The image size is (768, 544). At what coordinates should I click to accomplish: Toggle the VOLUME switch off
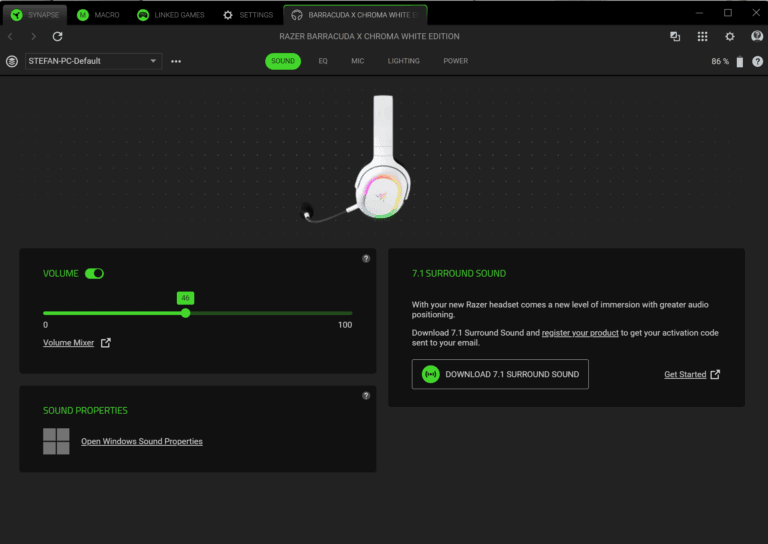[x=94, y=273]
